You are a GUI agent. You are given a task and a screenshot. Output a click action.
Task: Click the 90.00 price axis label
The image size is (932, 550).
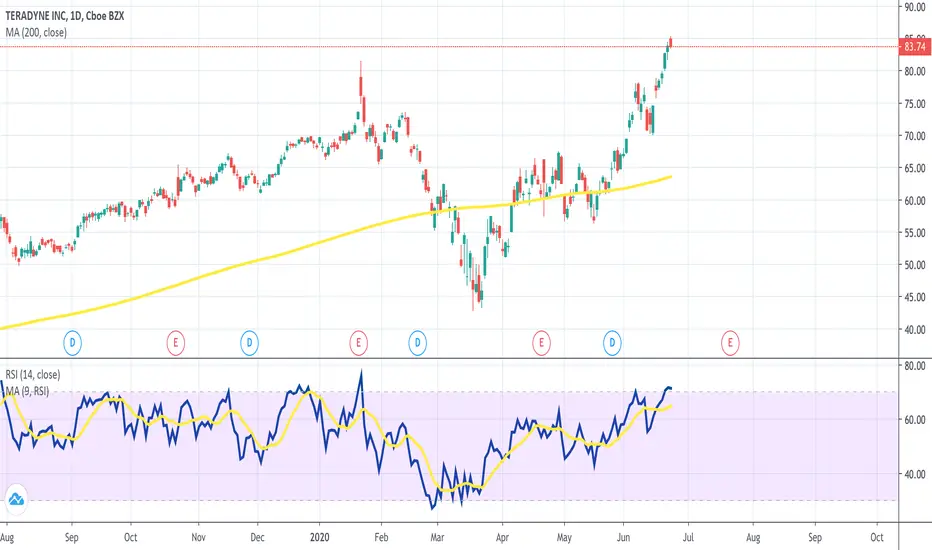click(915, 7)
